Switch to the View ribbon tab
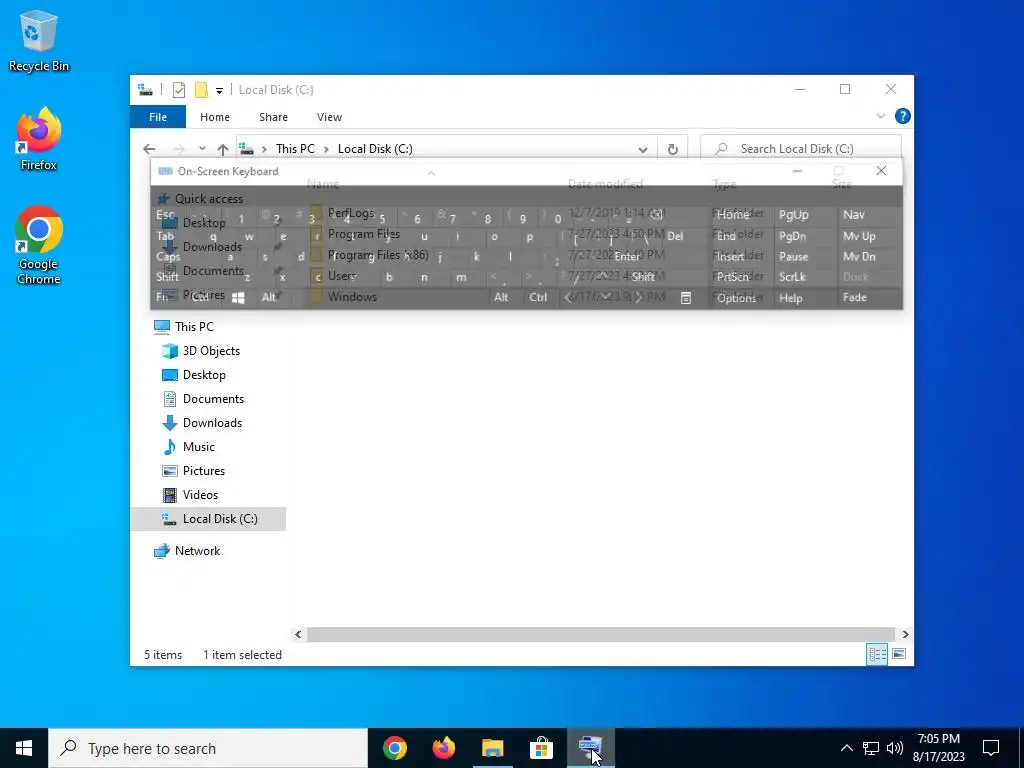 tap(329, 117)
